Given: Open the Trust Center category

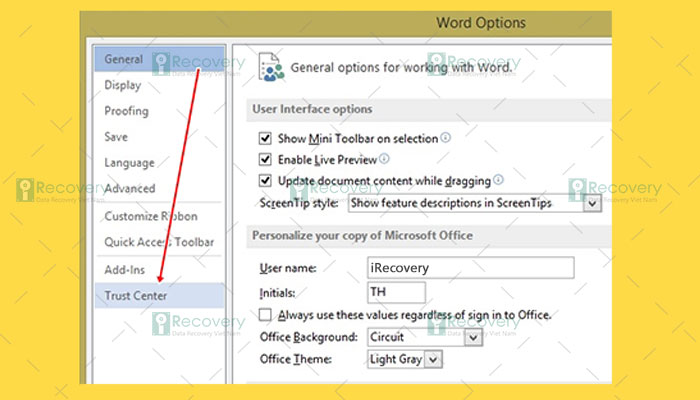Looking at the screenshot, I should tap(159, 296).
